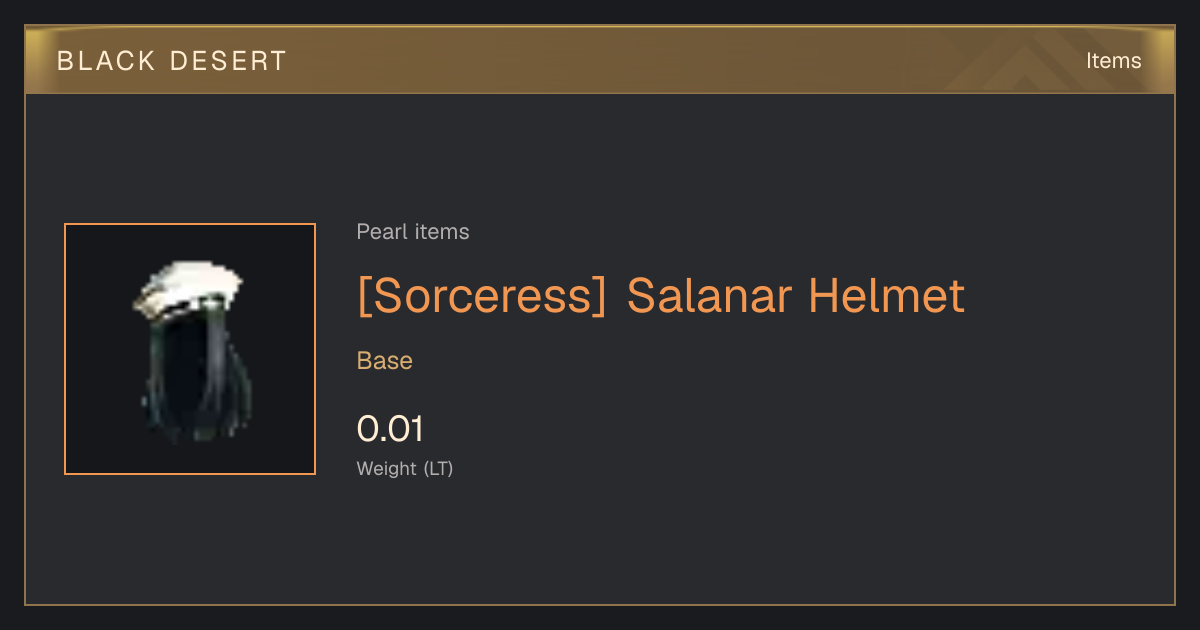This screenshot has width=1200, height=630.
Task: Select the Base grade label
Action: point(385,361)
